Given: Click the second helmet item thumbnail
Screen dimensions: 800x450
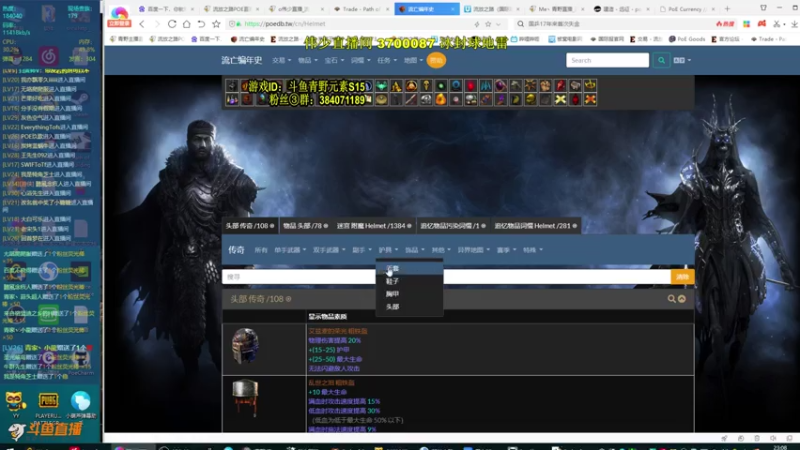Looking at the screenshot, I should point(245,397).
